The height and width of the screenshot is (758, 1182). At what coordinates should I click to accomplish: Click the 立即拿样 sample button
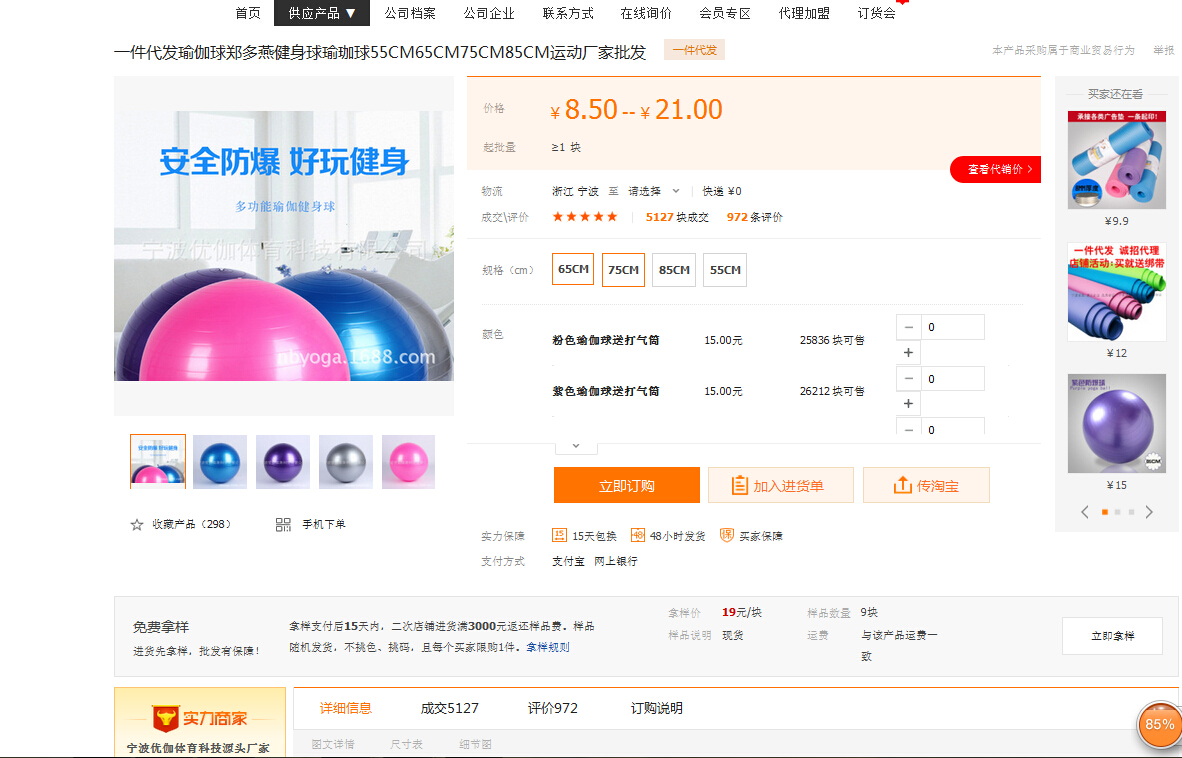[1112, 636]
